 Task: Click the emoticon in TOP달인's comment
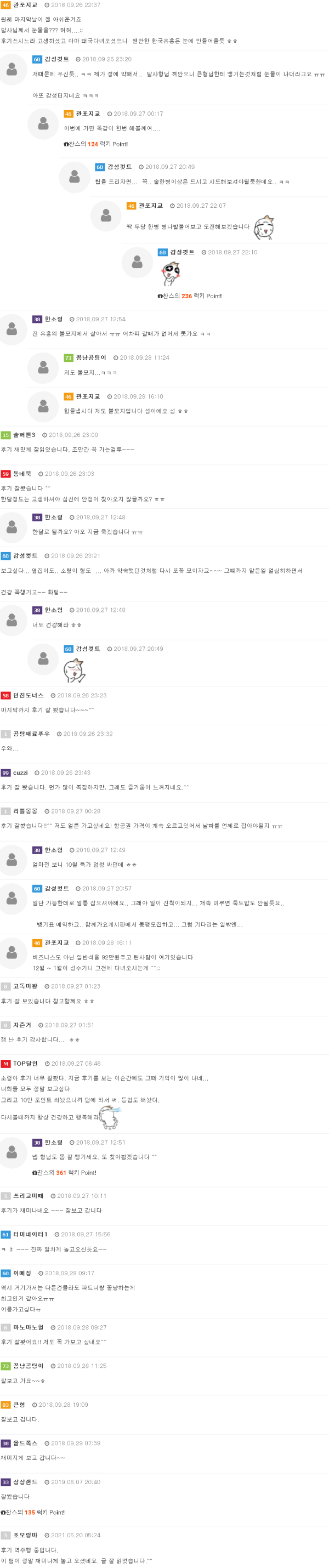[x=110, y=1116]
